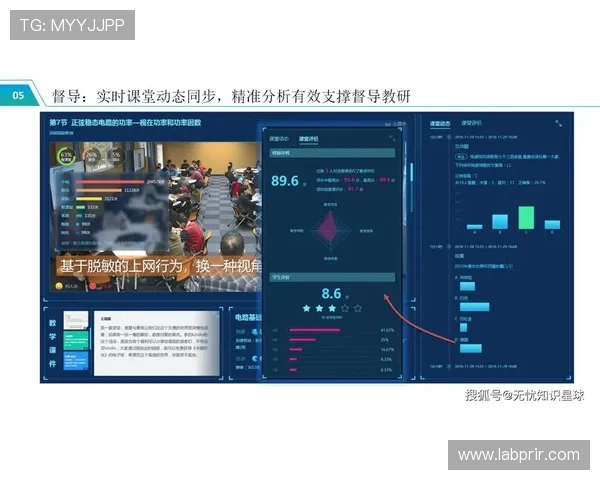Click the 教师评教 section header
The height and width of the screenshot is (480, 600).
[332, 153]
